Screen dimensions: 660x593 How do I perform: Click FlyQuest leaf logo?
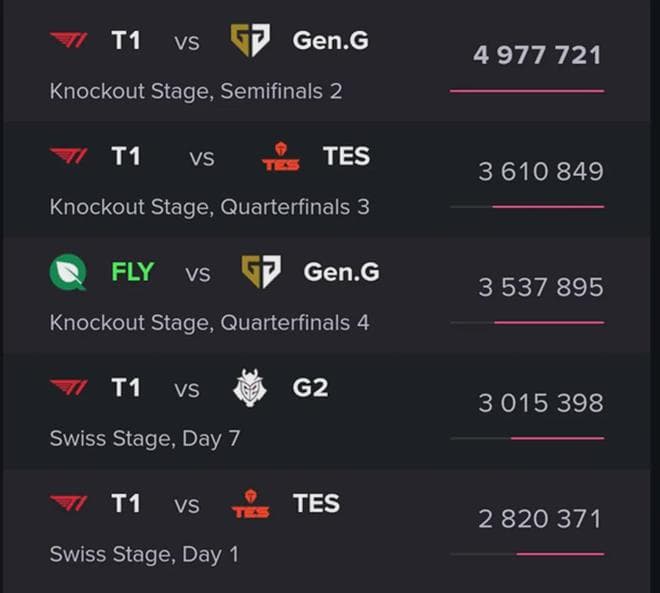(x=68, y=272)
